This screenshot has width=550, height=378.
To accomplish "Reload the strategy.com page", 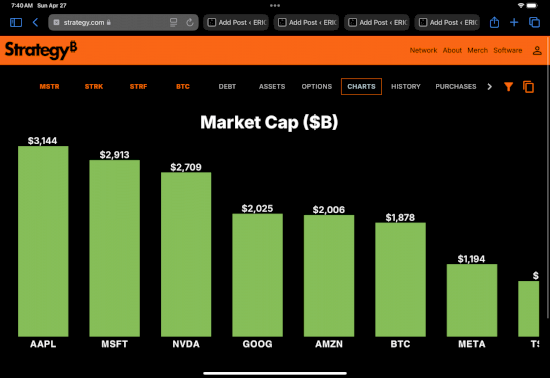I will click(x=190, y=22).
